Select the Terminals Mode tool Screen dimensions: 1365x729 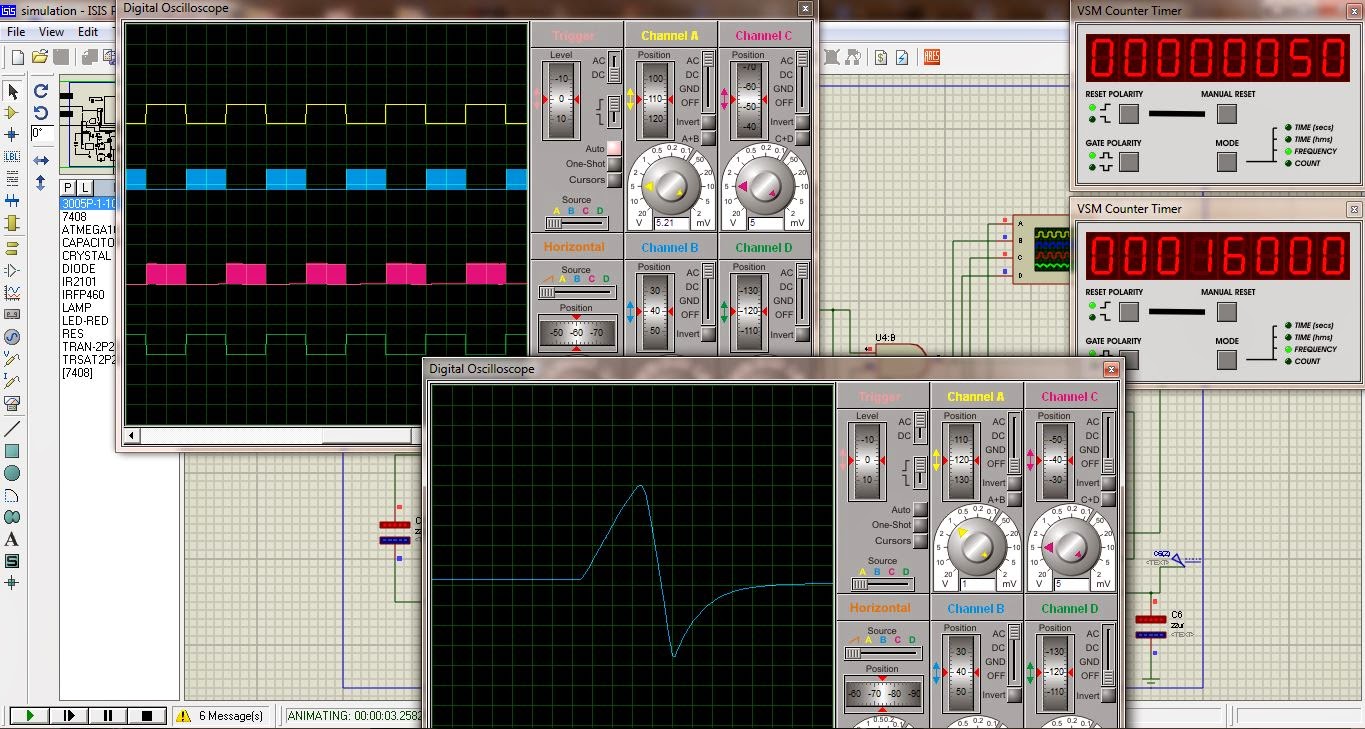12,248
